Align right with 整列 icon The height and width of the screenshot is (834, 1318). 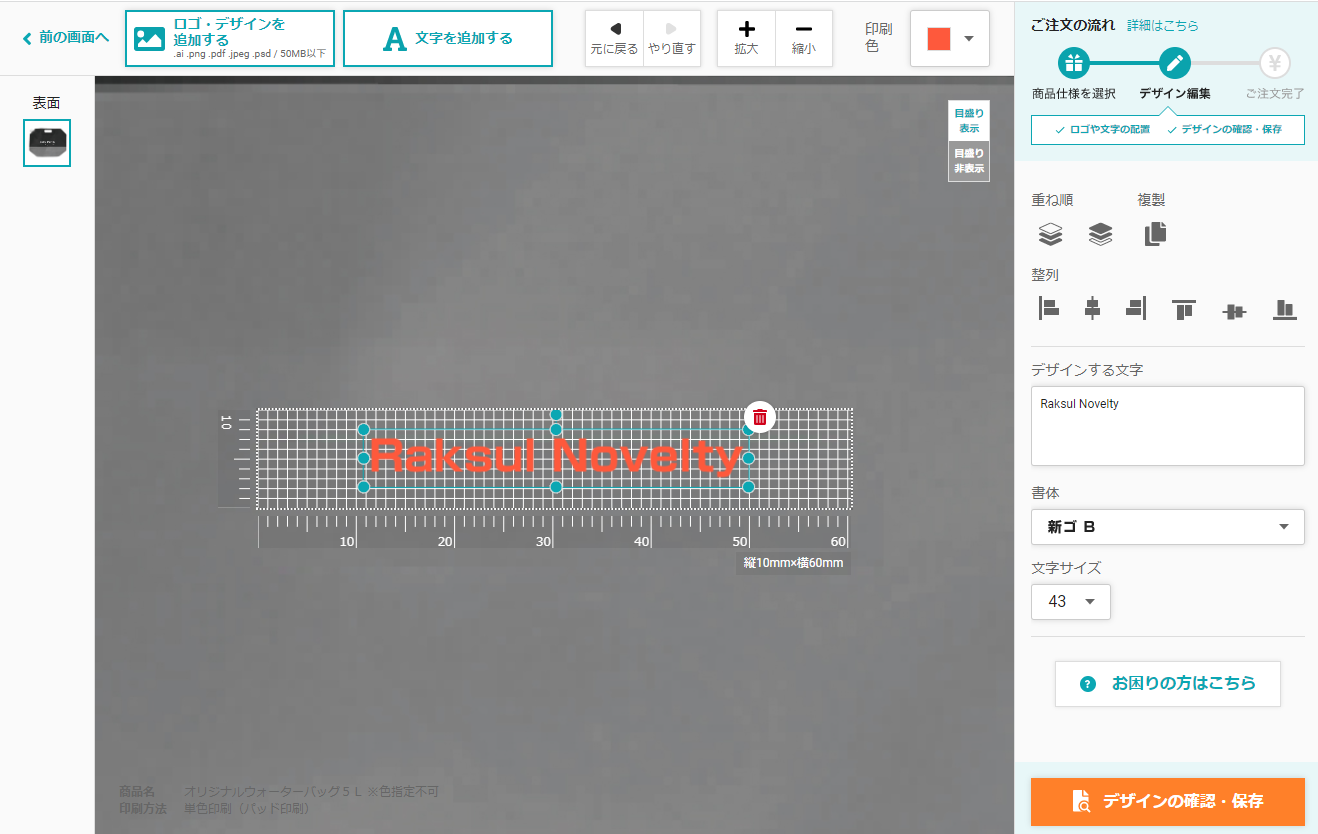1136,309
